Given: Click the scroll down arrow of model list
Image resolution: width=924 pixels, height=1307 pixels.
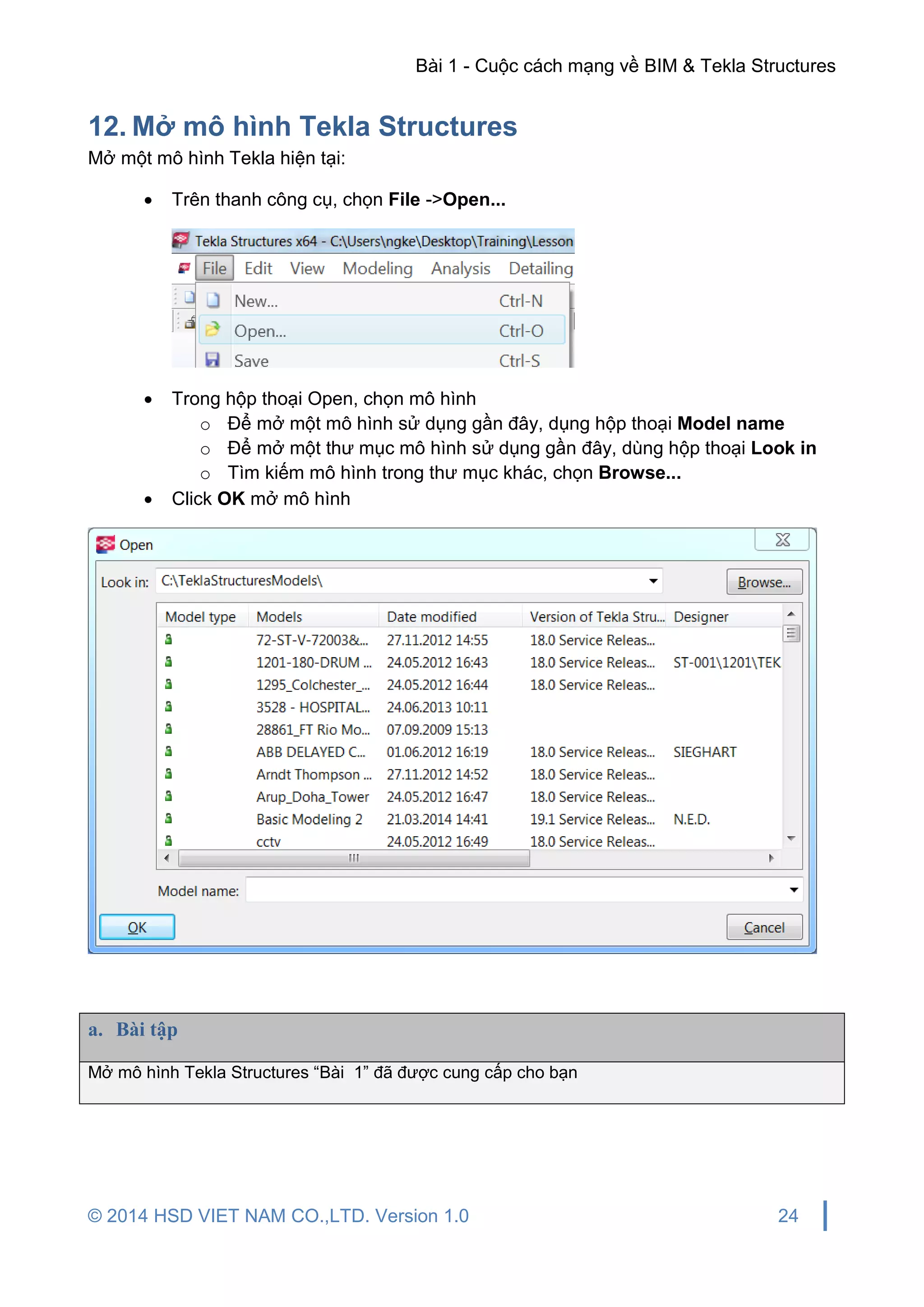Looking at the screenshot, I should [x=791, y=839].
